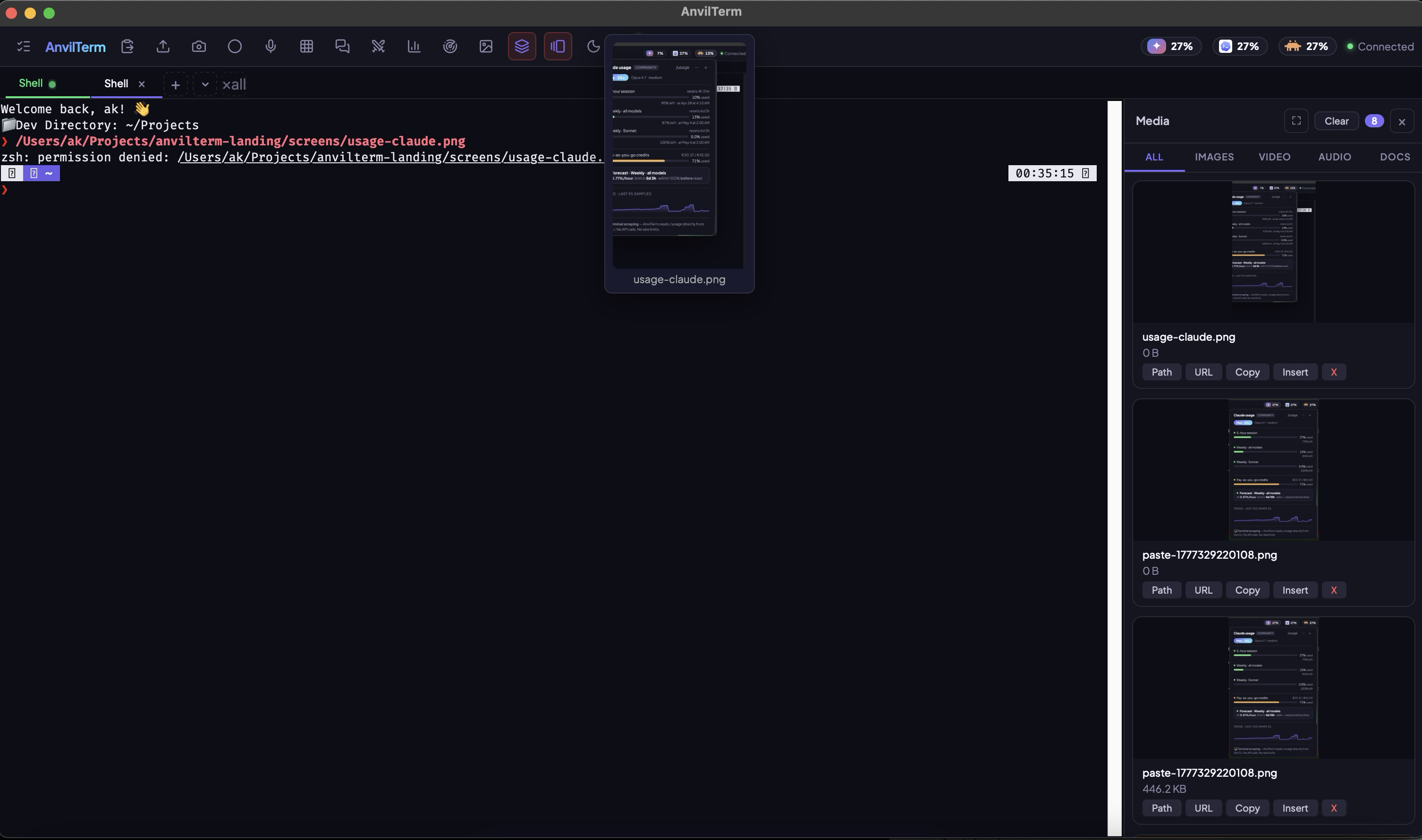Viewport: 1422px width, 840px height.
Task: Open the microphone recording tool
Action: (x=271, y=46)
